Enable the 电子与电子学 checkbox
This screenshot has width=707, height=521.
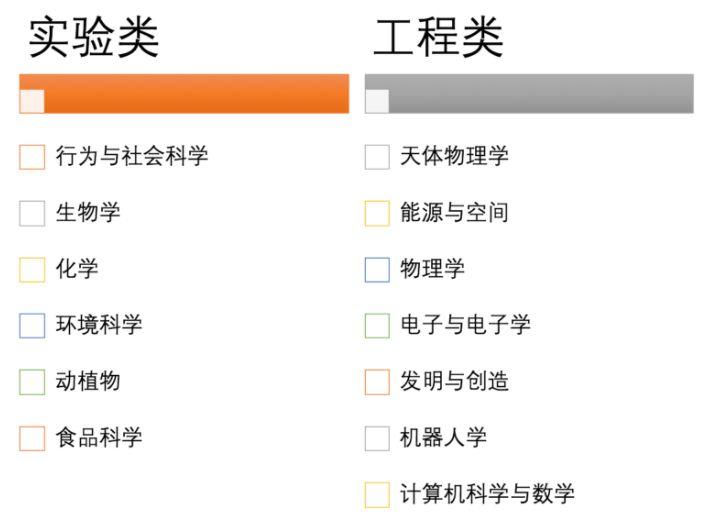tap(377, 325)
